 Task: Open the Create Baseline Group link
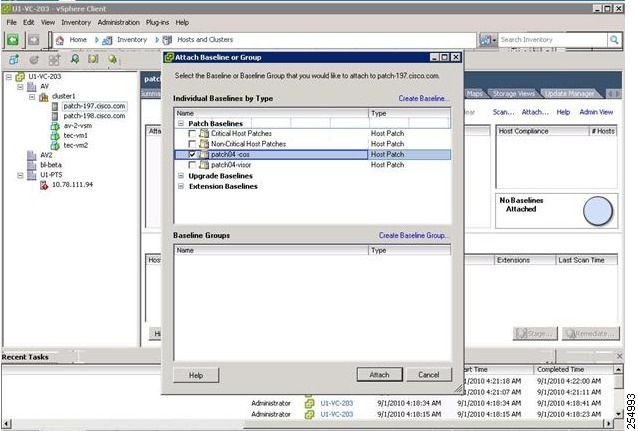(x=414, y=235)
